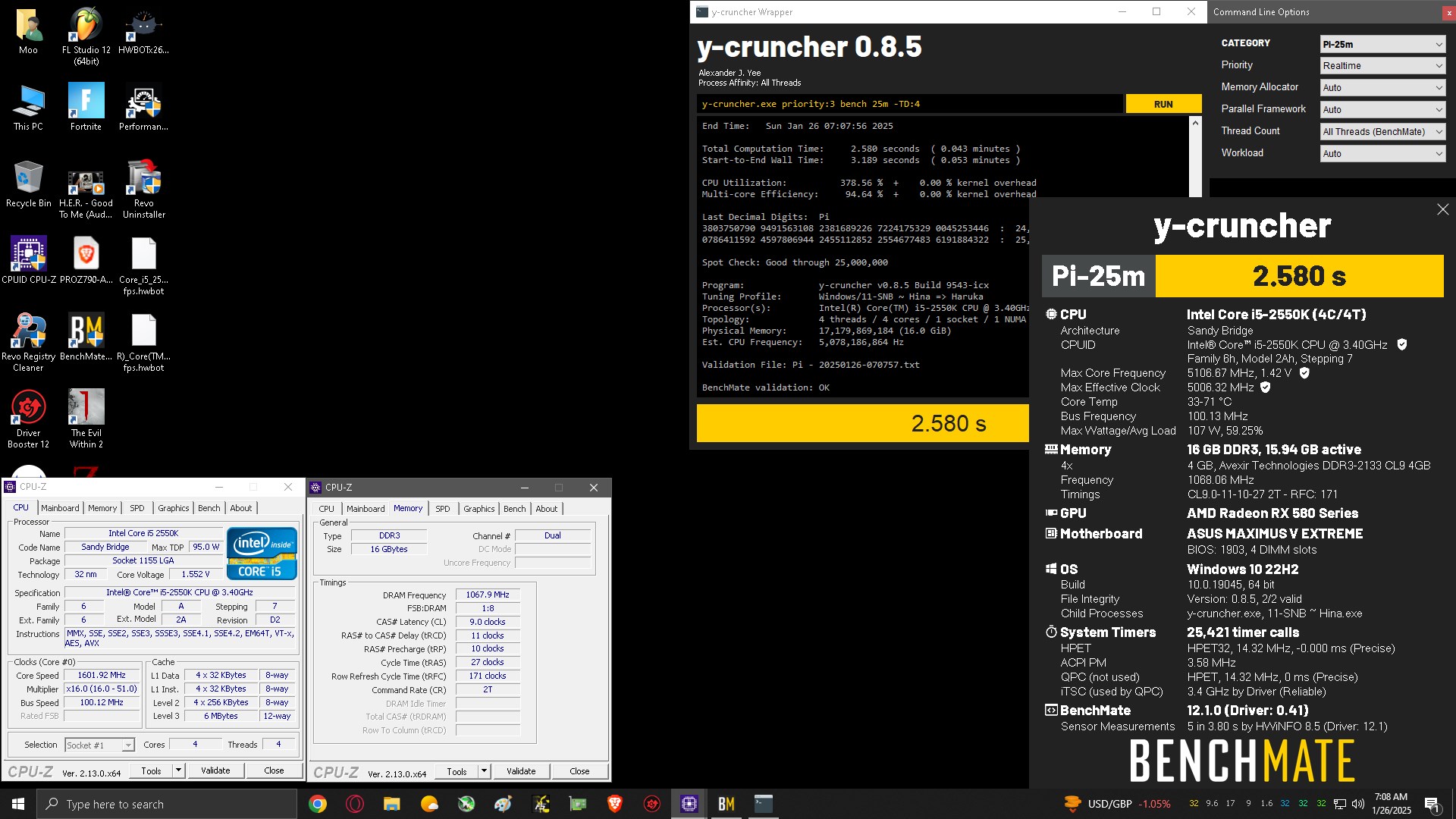The width and height of the screenshot is (1456, 819).
Task: Open the Parallel Framework dropdown
Action: [1382, 110]
